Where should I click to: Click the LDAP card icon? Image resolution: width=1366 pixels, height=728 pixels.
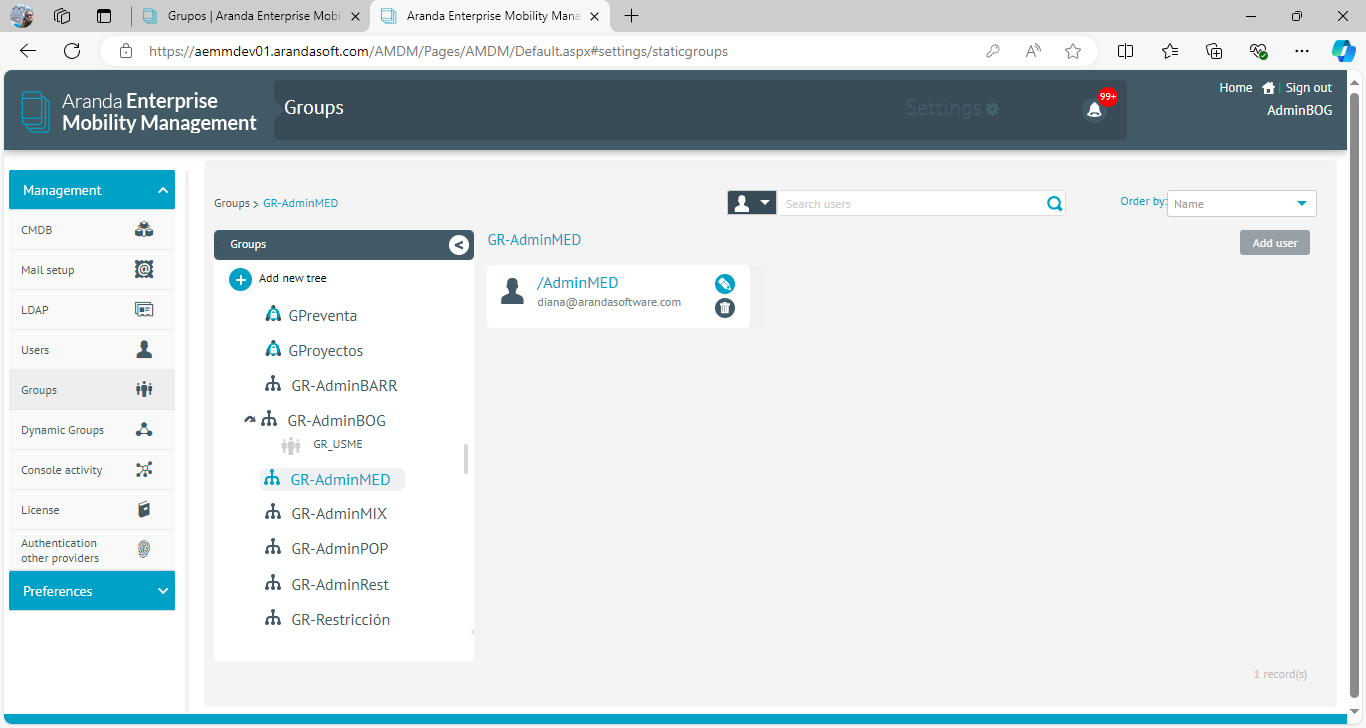coord(144,310)
